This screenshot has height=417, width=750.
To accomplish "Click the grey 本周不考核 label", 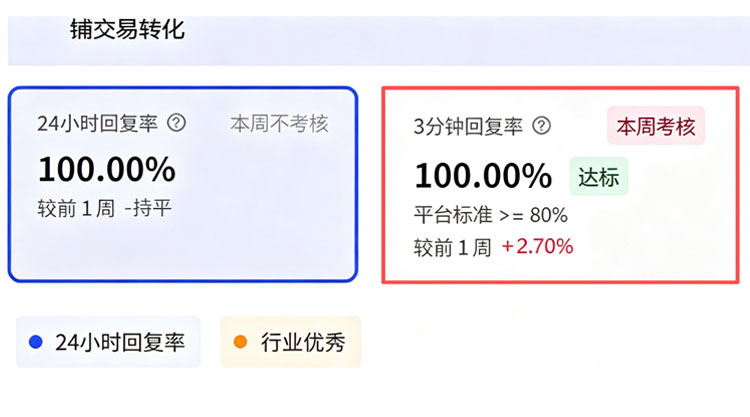I will point(279,124).
